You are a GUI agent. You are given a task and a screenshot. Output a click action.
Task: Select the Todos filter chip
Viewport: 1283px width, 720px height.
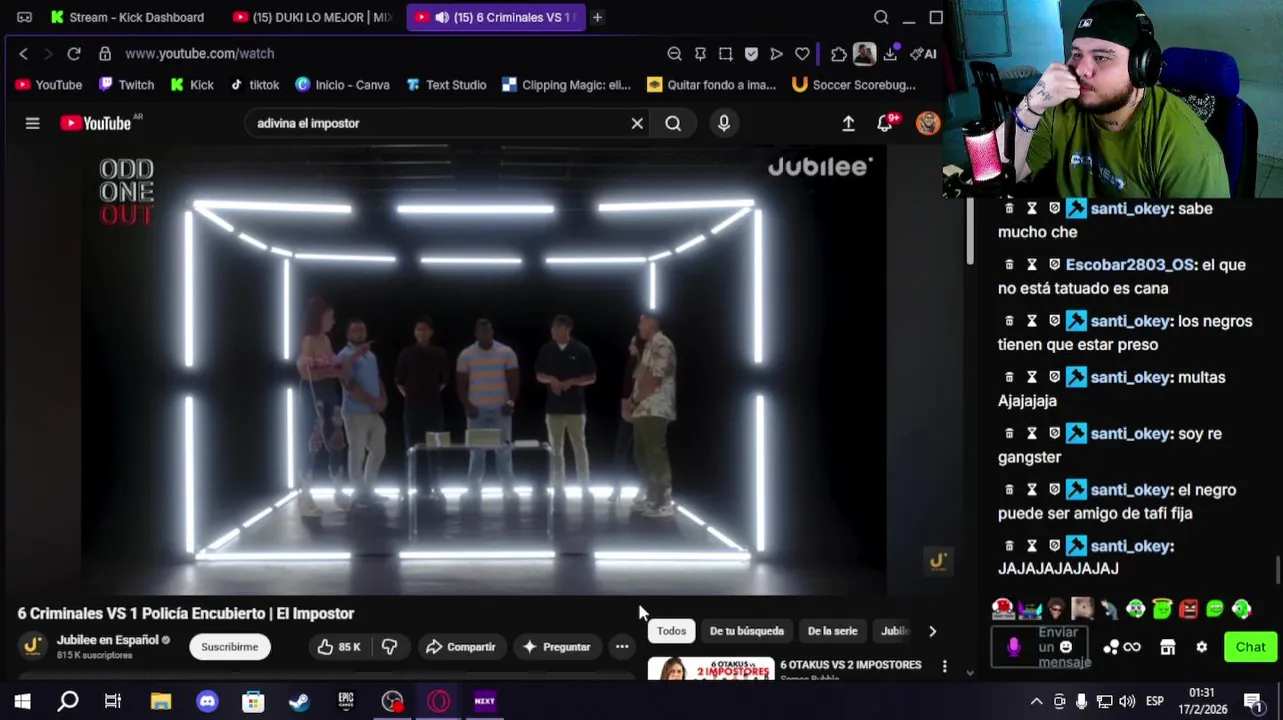click(671, 631)
